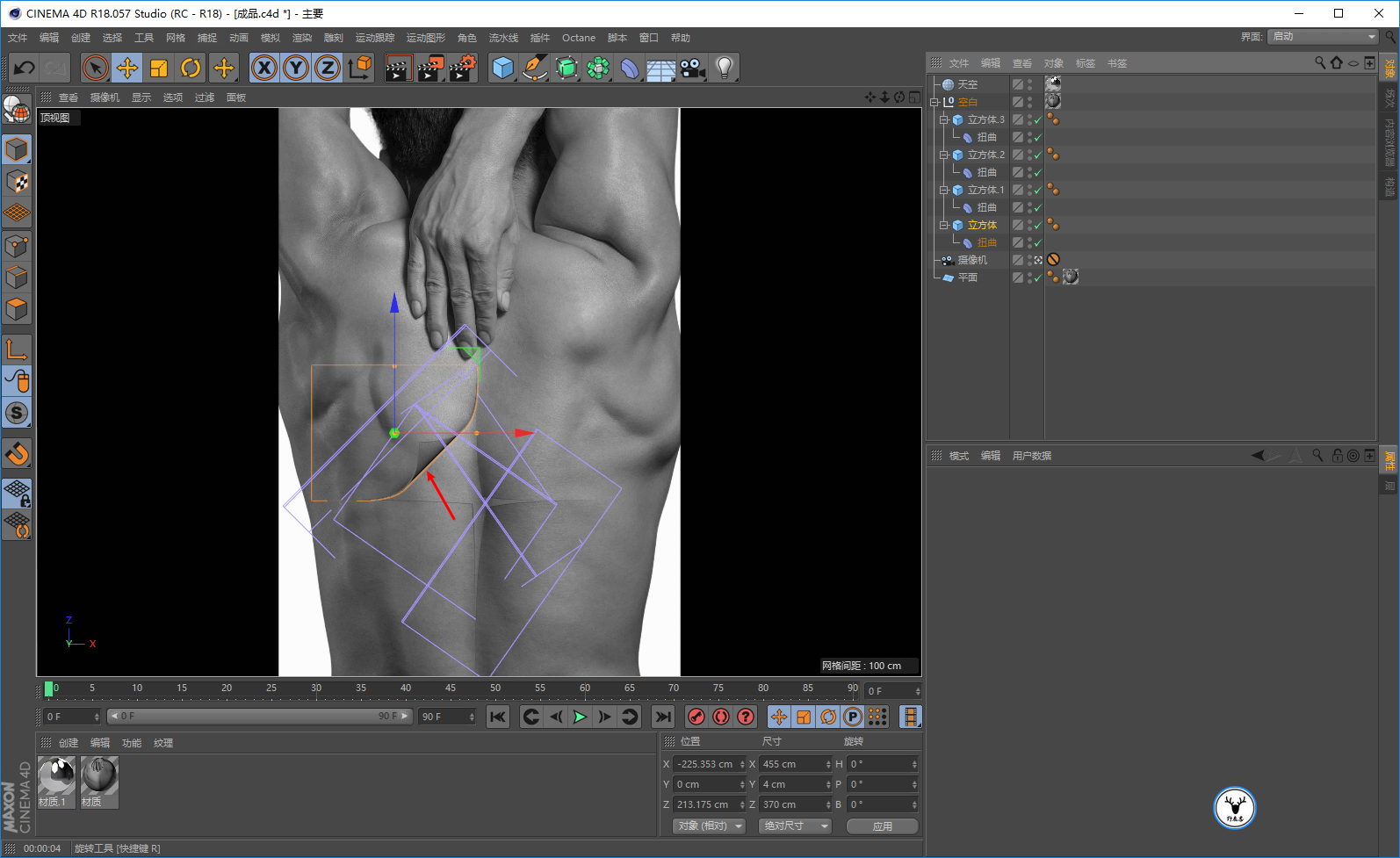Click the Record Active Objects button

pyautogui.click(x=696, y=717)
